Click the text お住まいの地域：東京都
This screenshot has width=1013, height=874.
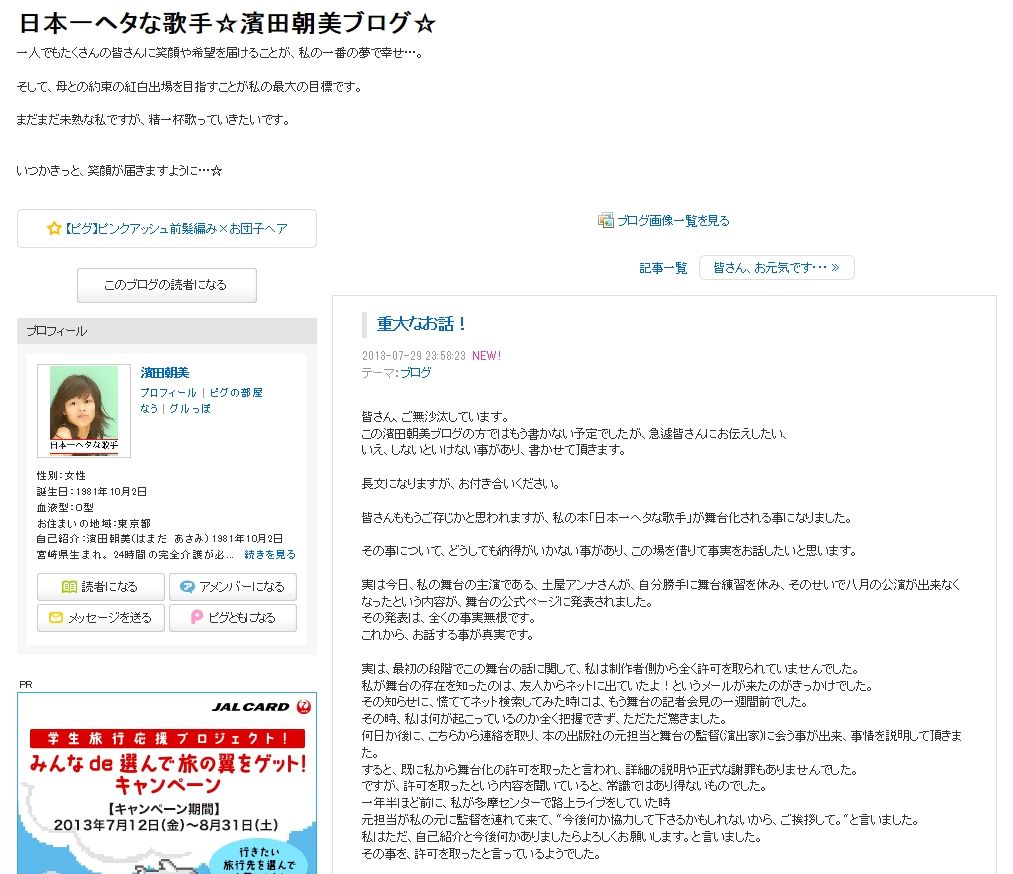(94, 523)
